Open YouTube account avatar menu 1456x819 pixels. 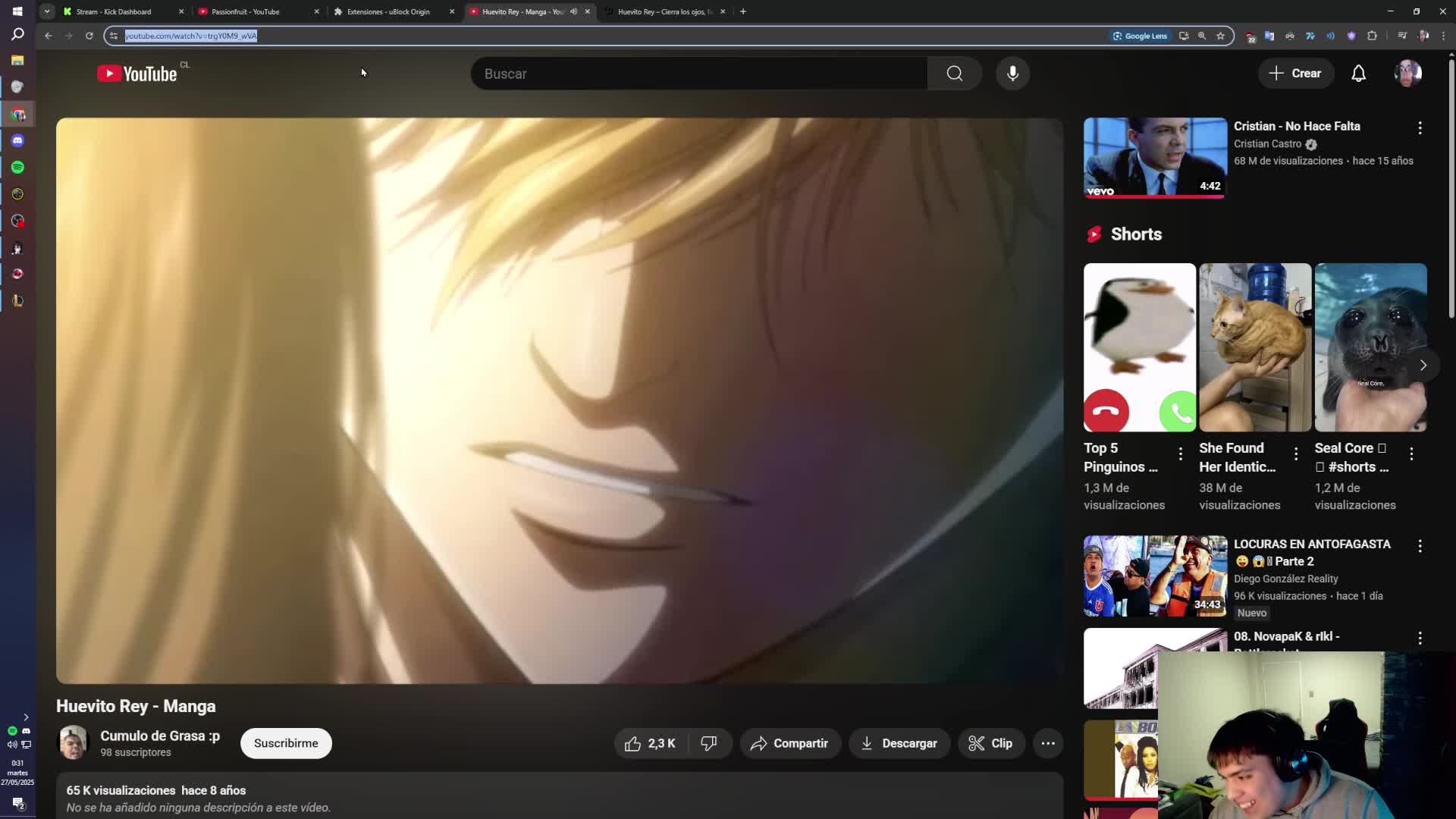pyautogui.click(x=1408, y=74)
